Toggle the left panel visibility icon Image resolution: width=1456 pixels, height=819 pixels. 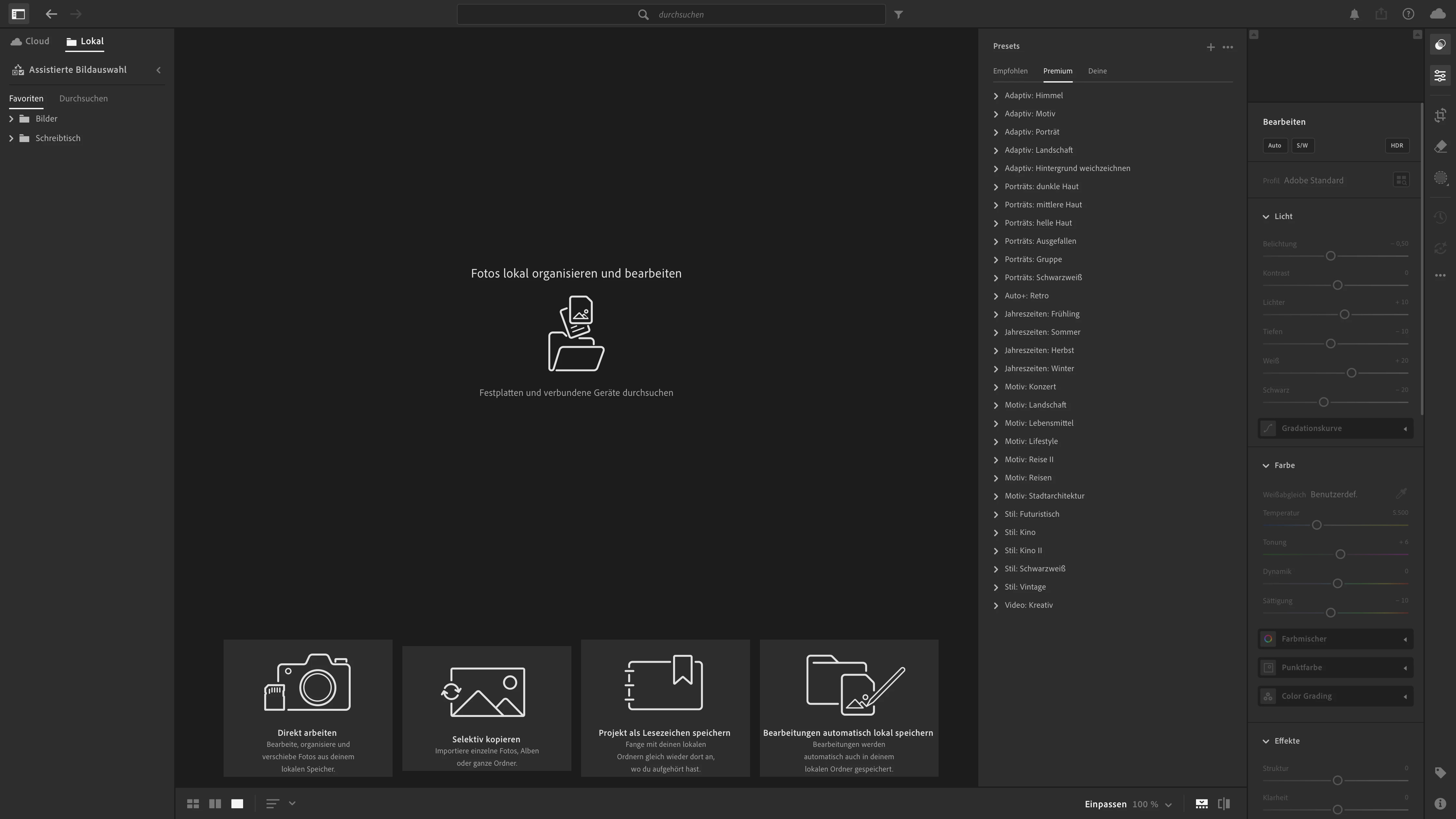[x=18, y=14]
